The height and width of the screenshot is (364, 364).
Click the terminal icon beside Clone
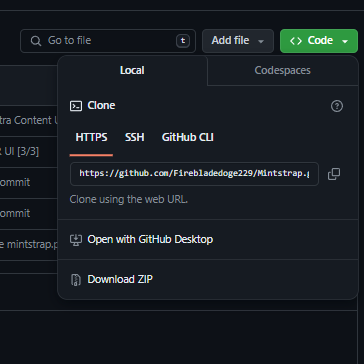point(76,106)
